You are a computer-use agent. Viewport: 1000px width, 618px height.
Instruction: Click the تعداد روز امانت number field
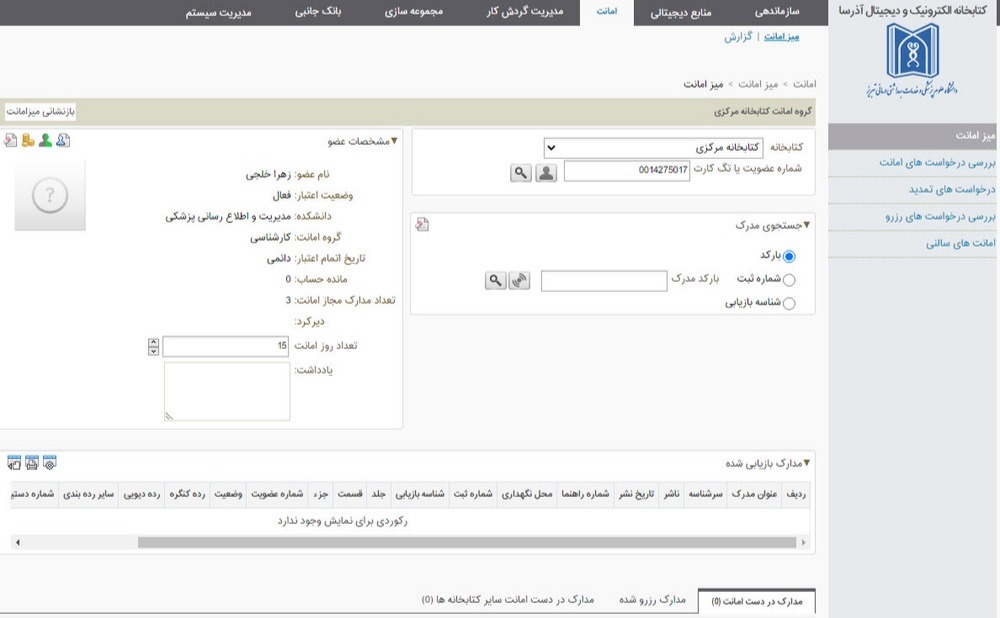tap(226, 346)
